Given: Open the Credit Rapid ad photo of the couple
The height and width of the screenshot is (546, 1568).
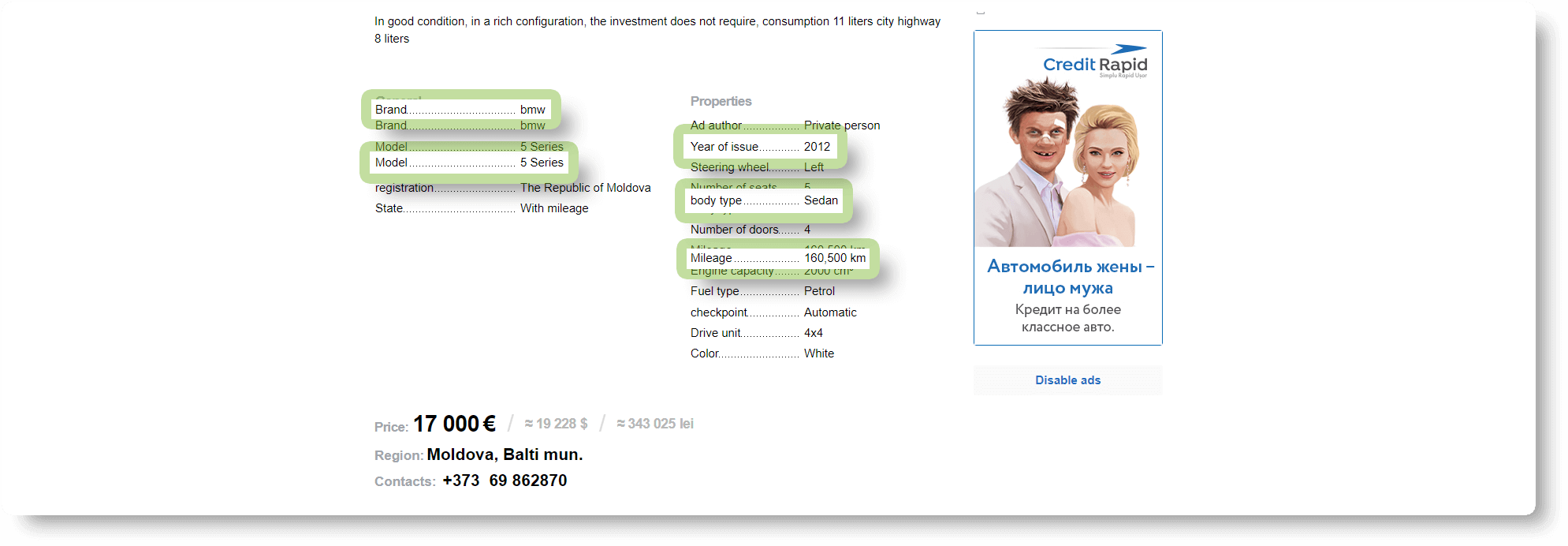Looking at the screenshot, I should pyautogui.click(x=1056, y=162).
